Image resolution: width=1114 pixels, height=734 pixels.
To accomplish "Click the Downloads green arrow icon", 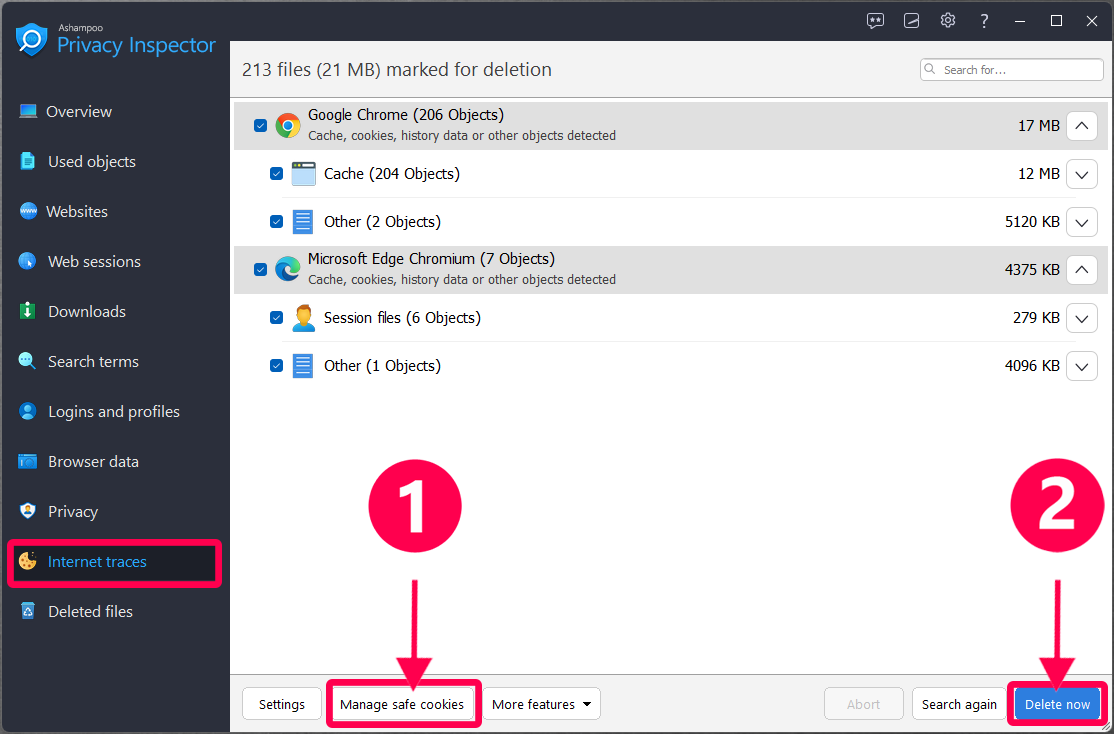I will [28, 311].
